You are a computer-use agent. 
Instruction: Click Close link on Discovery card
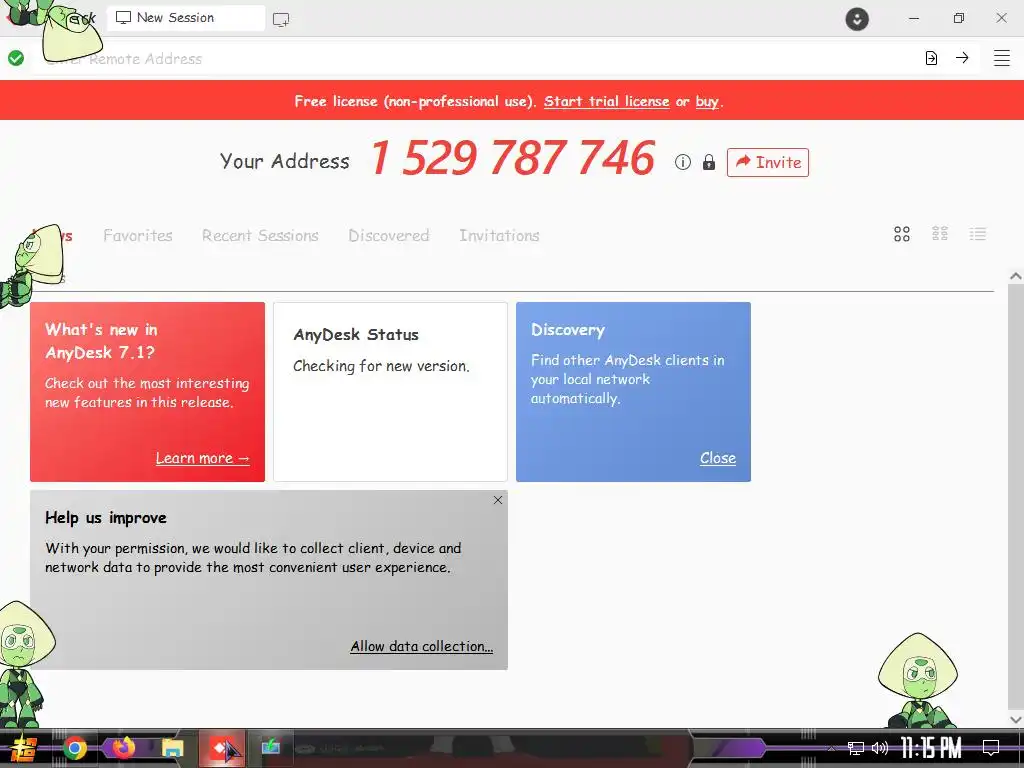(x=718, y=458)
